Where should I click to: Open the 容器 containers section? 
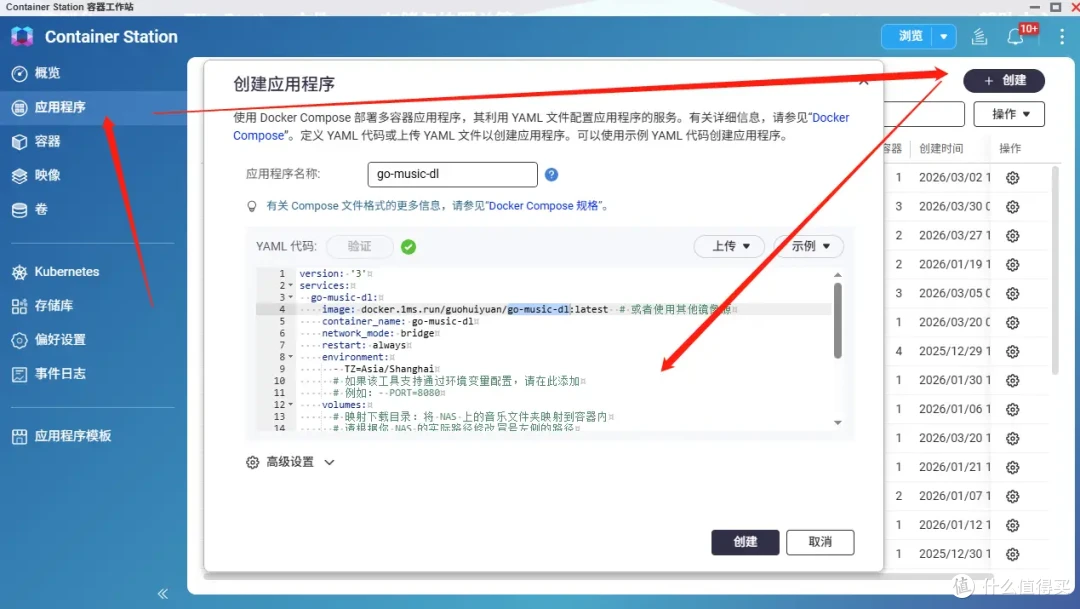click(47, 141)
